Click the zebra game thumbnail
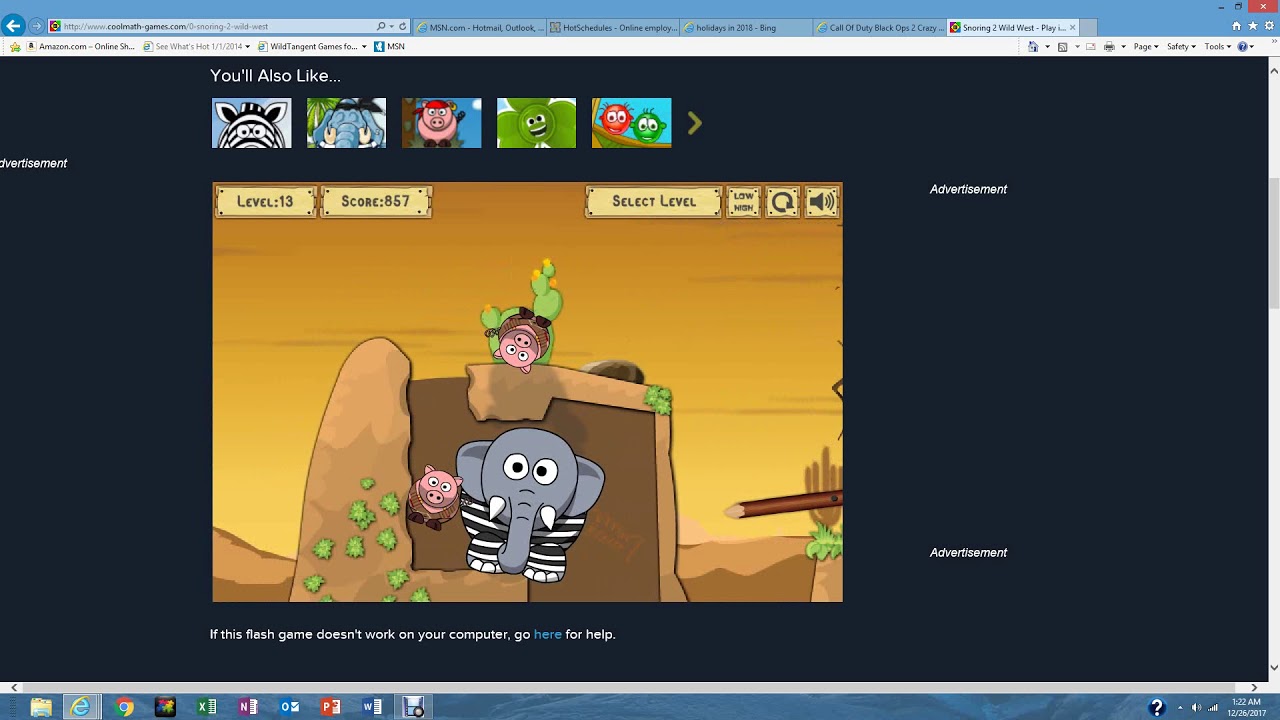Screen dimensions: 1280x720 tap(252, 123)
